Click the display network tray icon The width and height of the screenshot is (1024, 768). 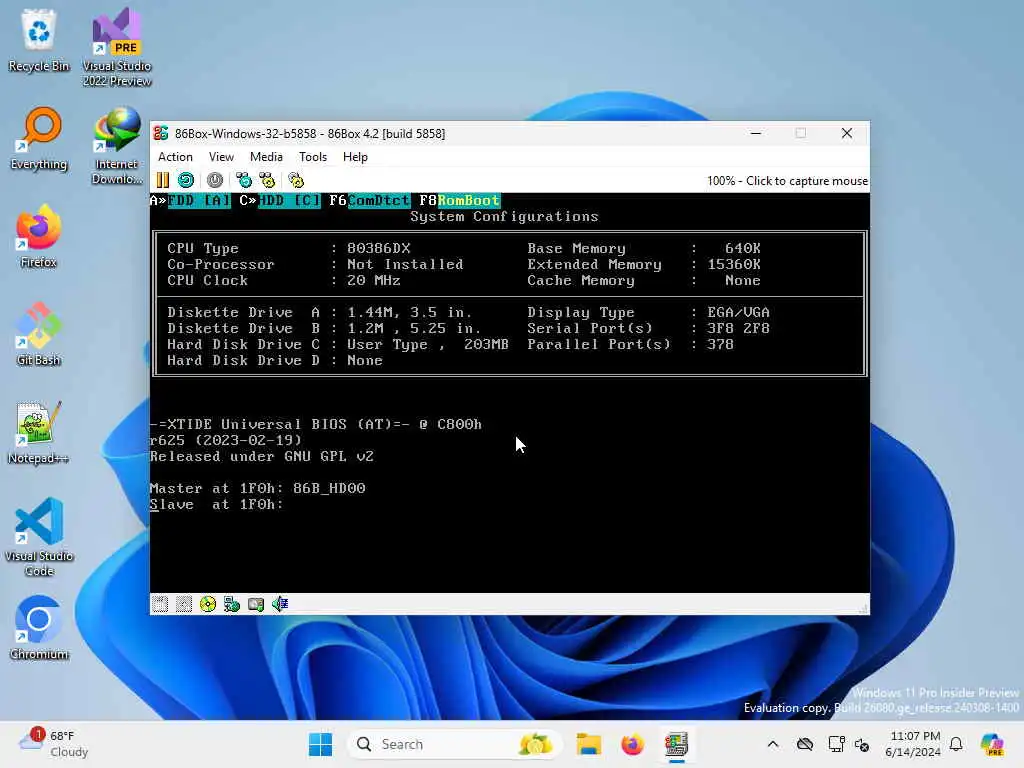coord(835,744)
